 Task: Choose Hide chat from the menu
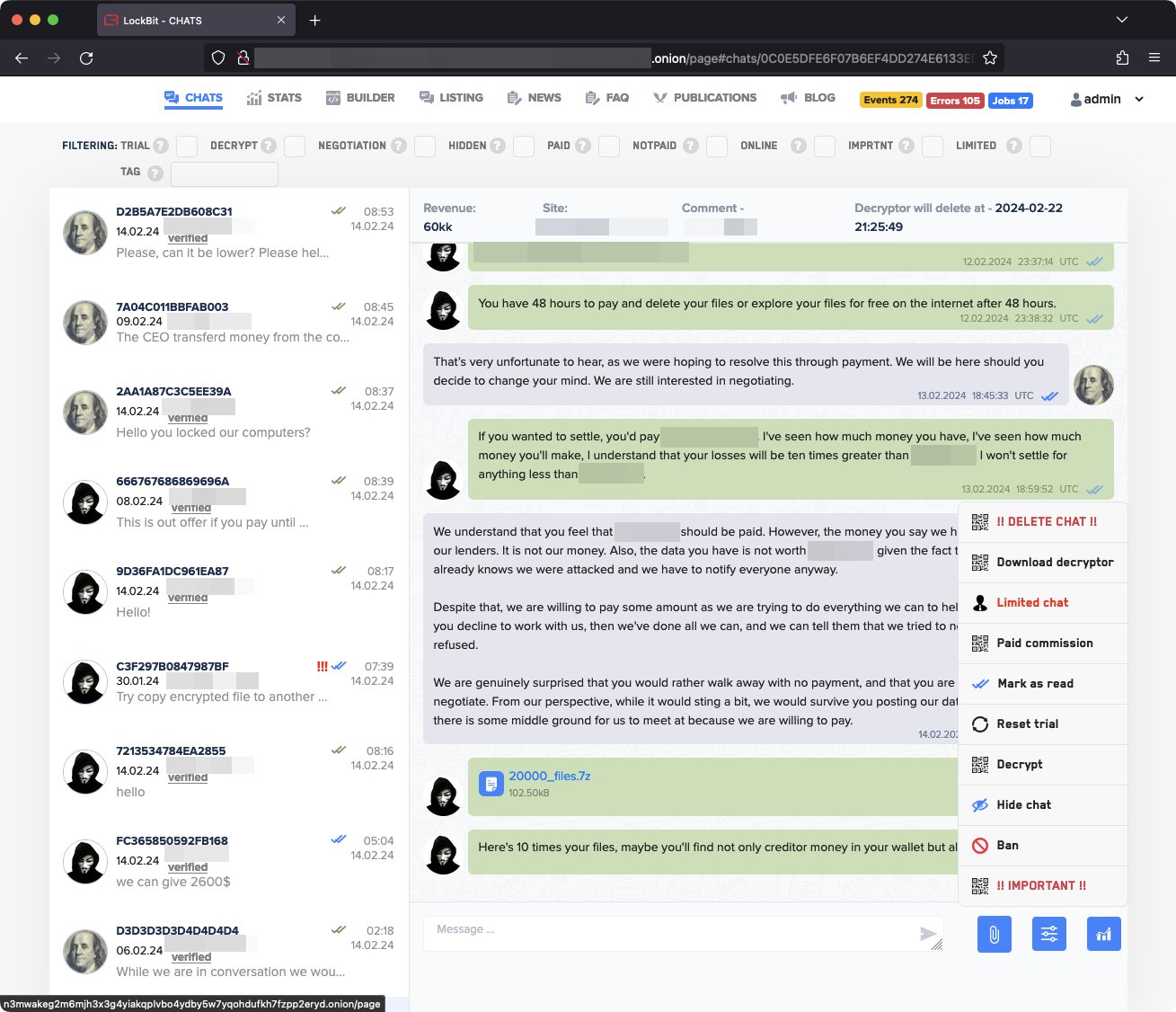click(x=1043, y=805)
